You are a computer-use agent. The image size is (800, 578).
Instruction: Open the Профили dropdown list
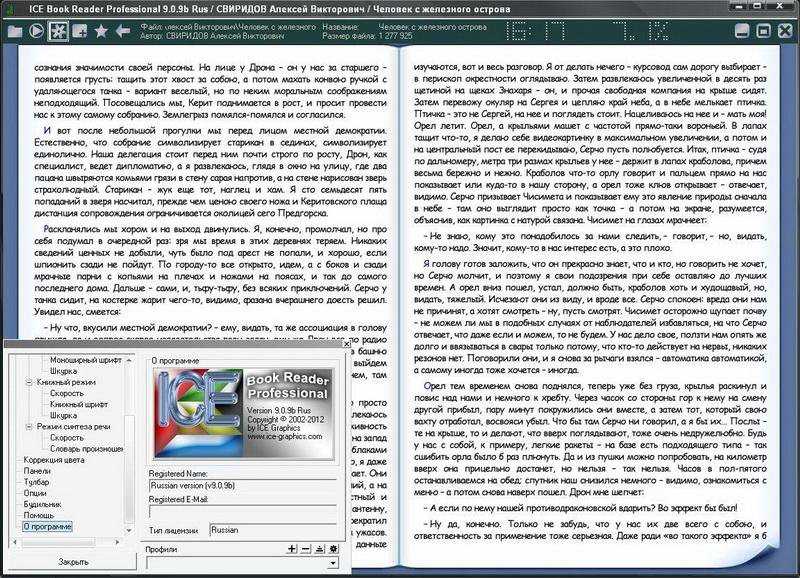(333, 563)
